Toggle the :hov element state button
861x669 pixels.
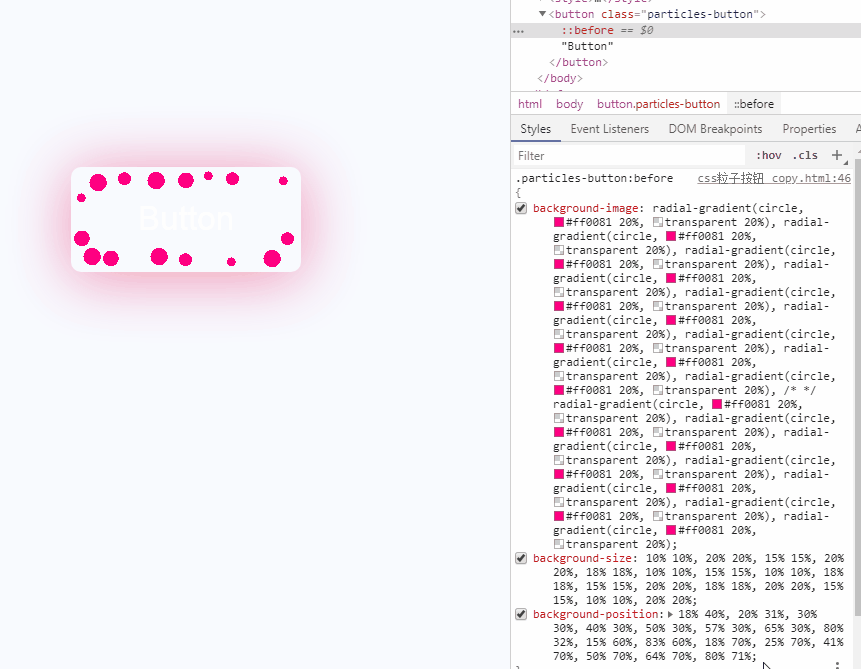click(x=768, y=155)
